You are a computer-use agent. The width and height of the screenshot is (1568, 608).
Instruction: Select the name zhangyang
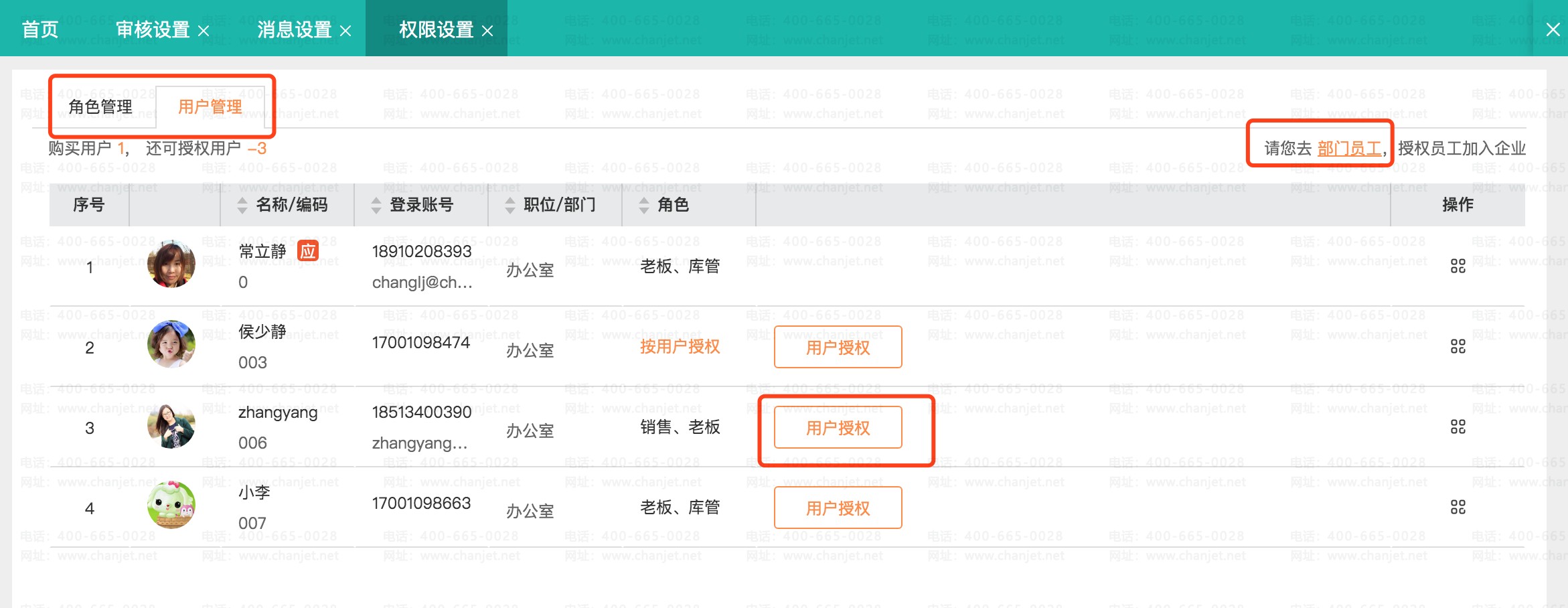(x=278, y=412)
